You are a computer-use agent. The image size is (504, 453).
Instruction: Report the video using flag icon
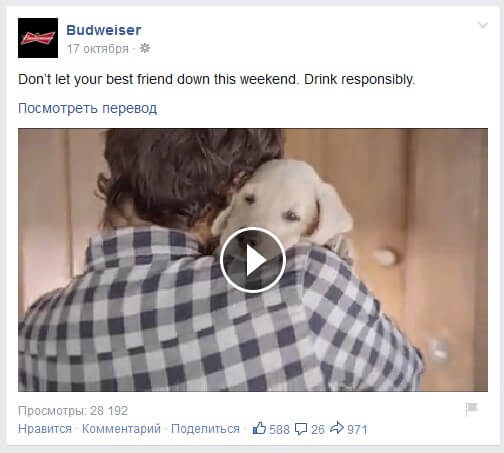click(x=472, y=409)
